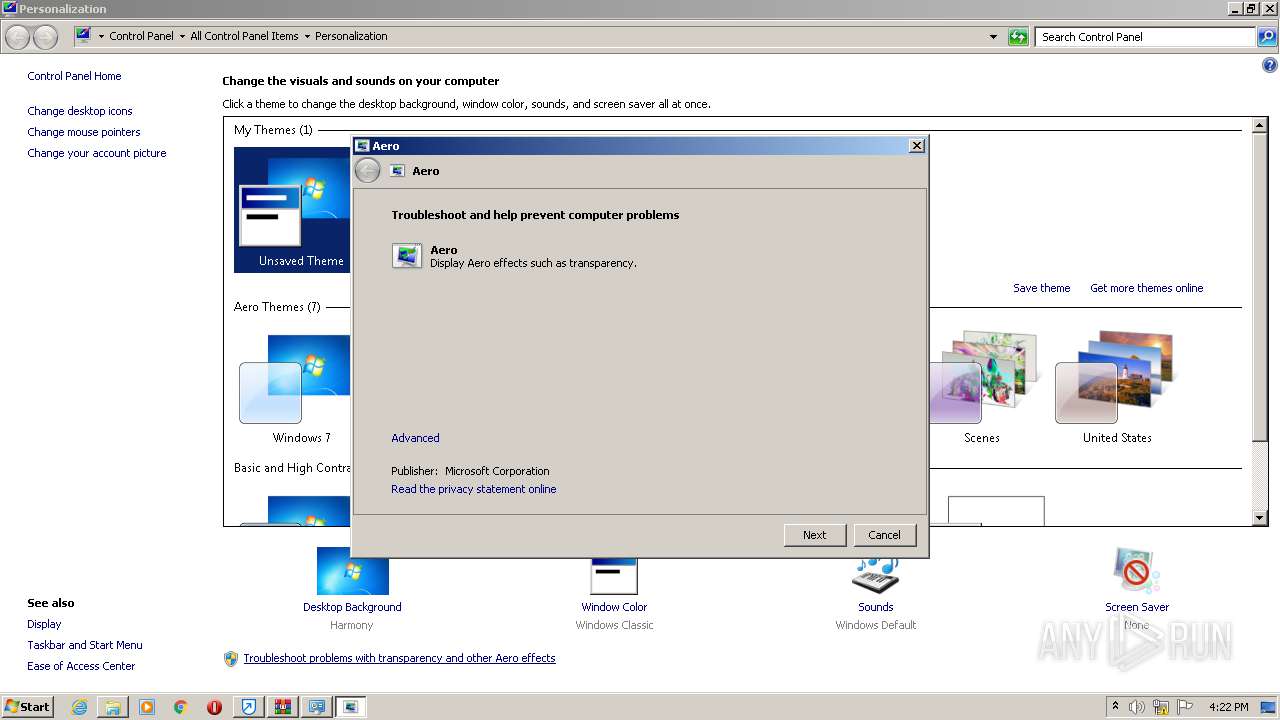Open the Window Color icon

click(614, 576)
